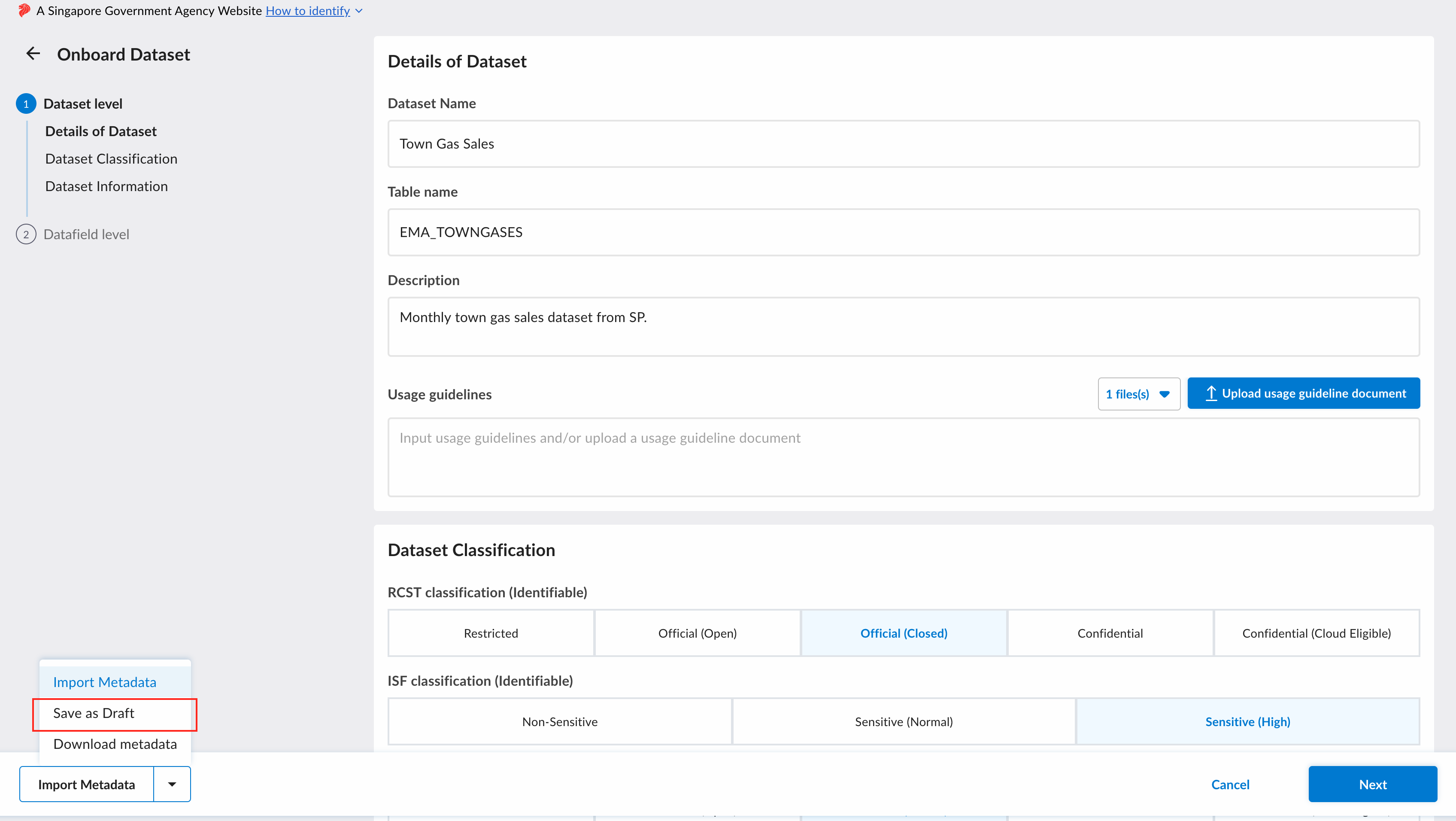Click the Import Metadata main button
The height and width of the screenshot is (821, 1456).
coord(86,784)
